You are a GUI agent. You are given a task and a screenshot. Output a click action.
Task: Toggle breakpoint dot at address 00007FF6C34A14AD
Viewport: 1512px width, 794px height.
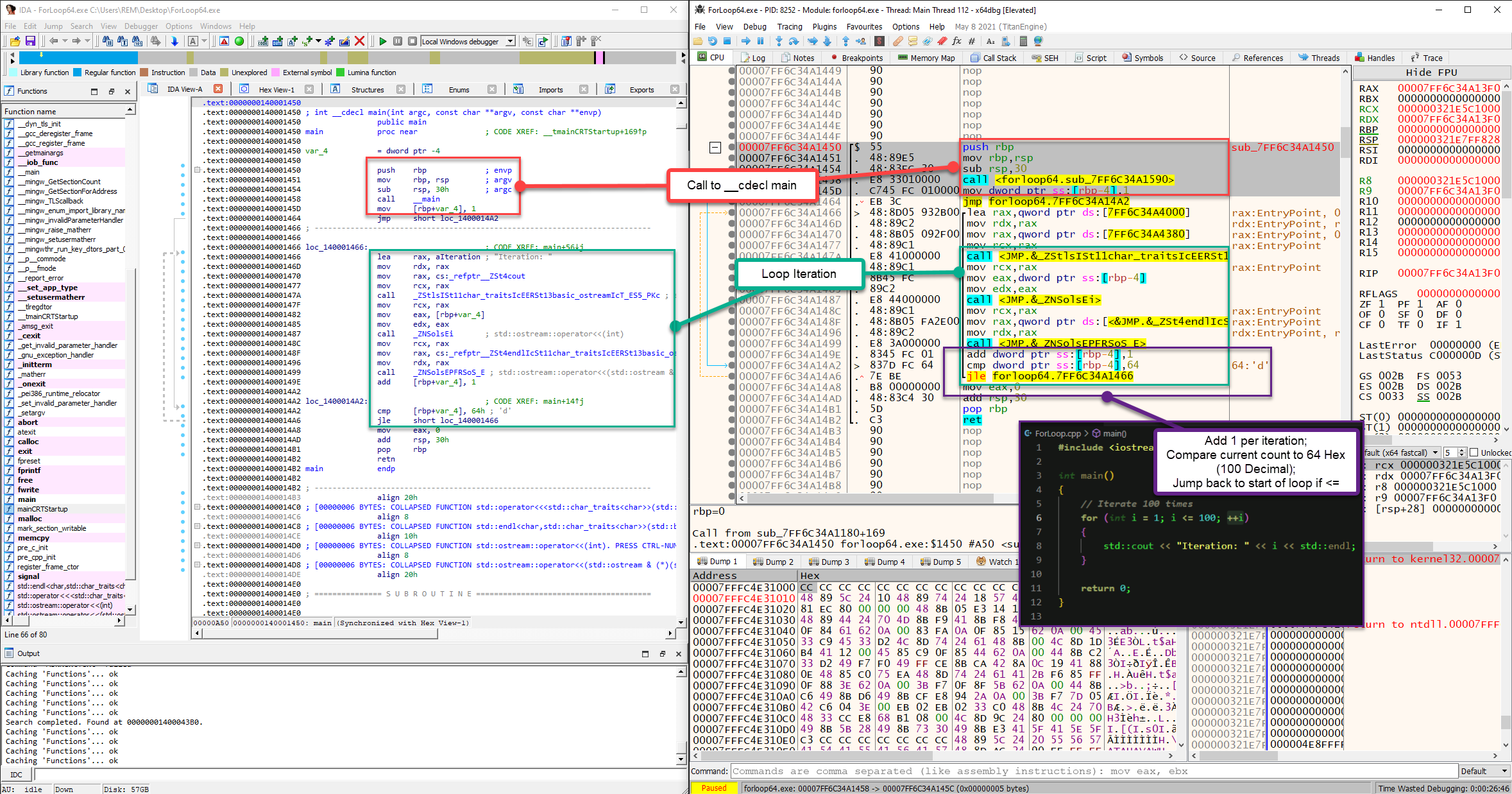pos(732,398)
